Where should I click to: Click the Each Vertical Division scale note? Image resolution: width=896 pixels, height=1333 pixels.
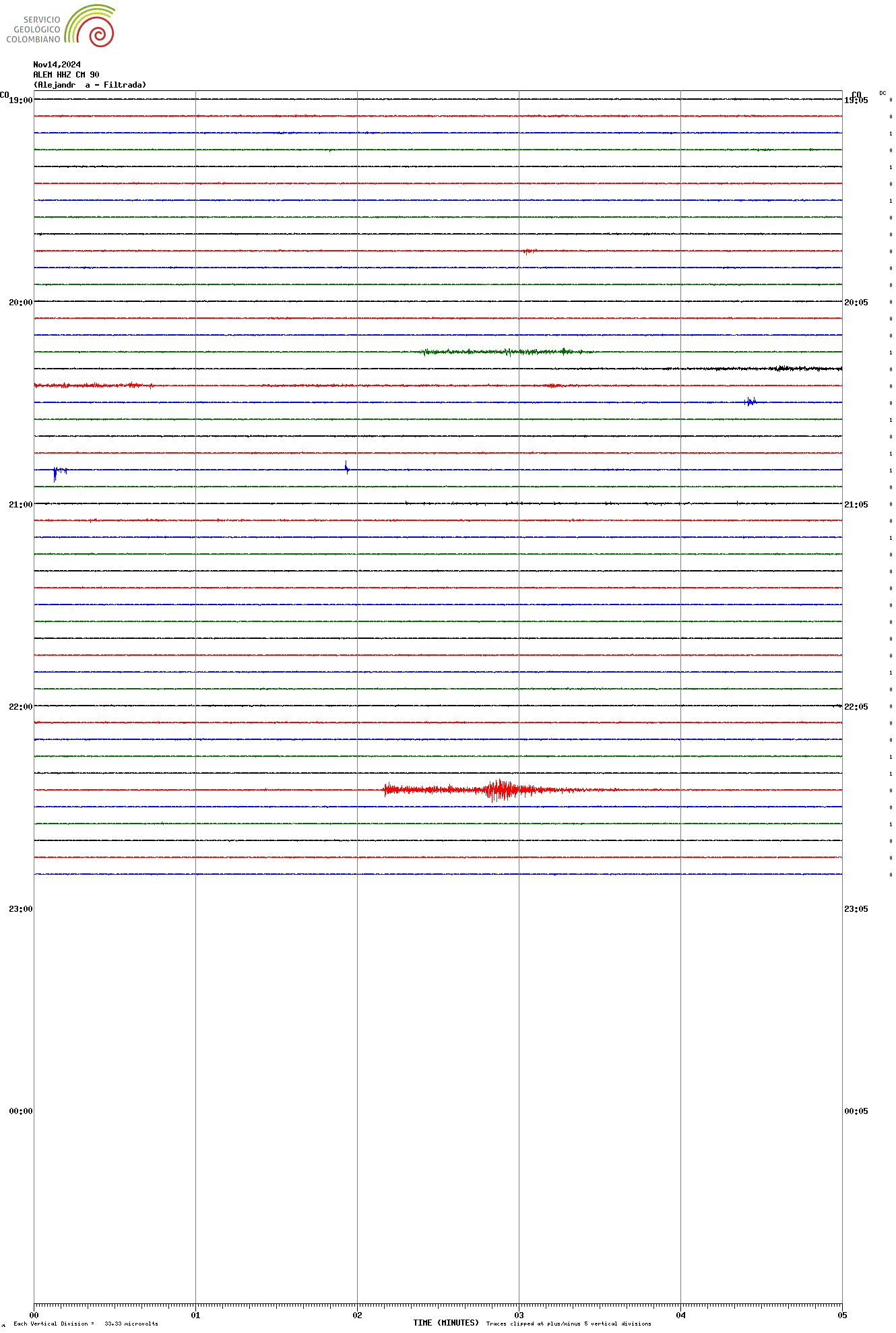tap(86, 1324)
